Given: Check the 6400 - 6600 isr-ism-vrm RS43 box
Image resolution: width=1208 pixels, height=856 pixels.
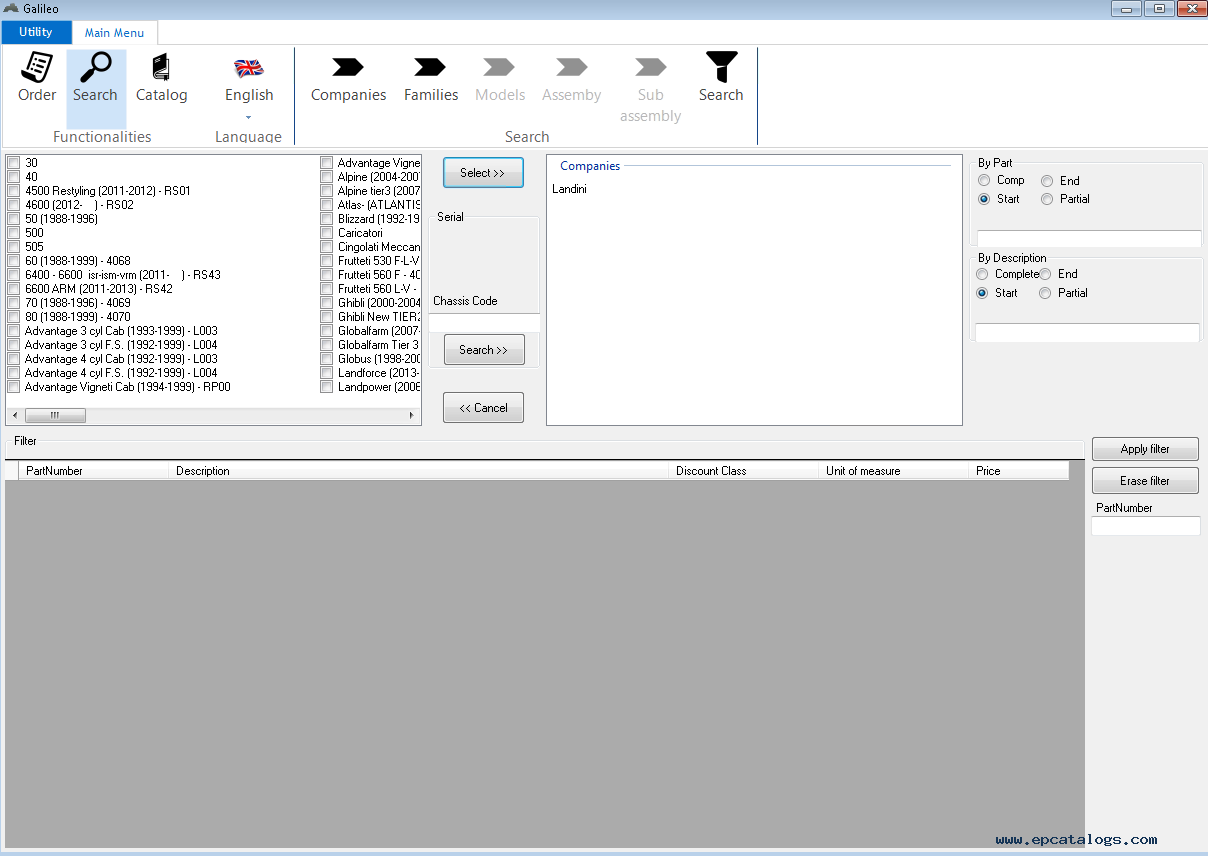Looking at the screenshot, I should pyautogui.click(x=14, y=275).
